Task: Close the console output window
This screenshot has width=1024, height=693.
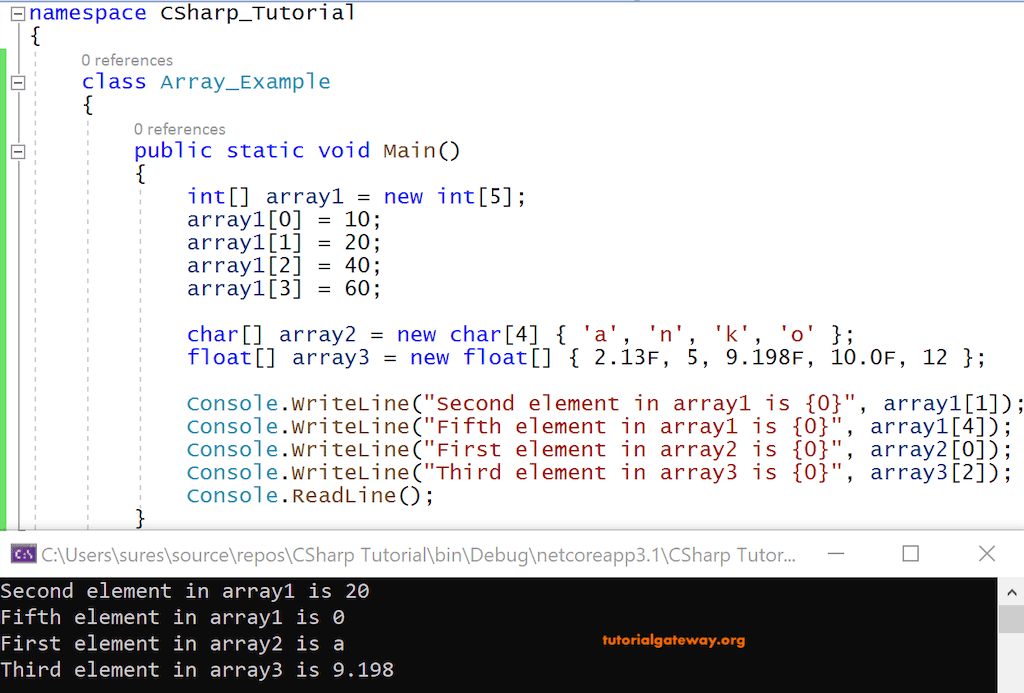Action: click(x=986, y=553)
